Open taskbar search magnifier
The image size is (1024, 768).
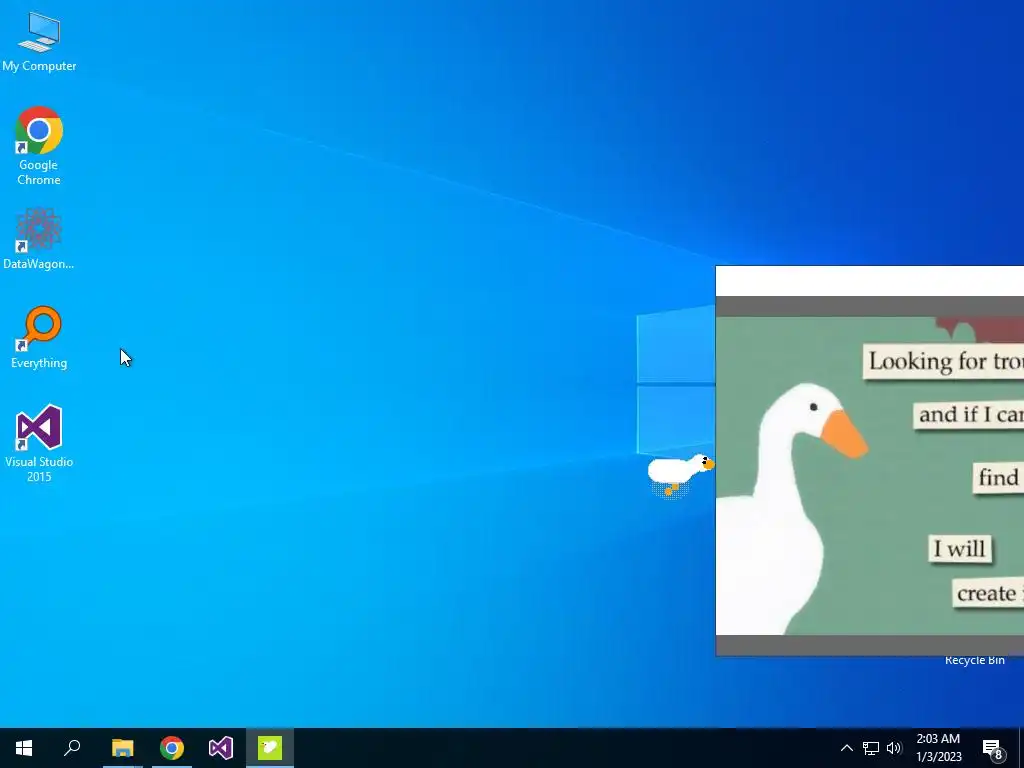72,748
